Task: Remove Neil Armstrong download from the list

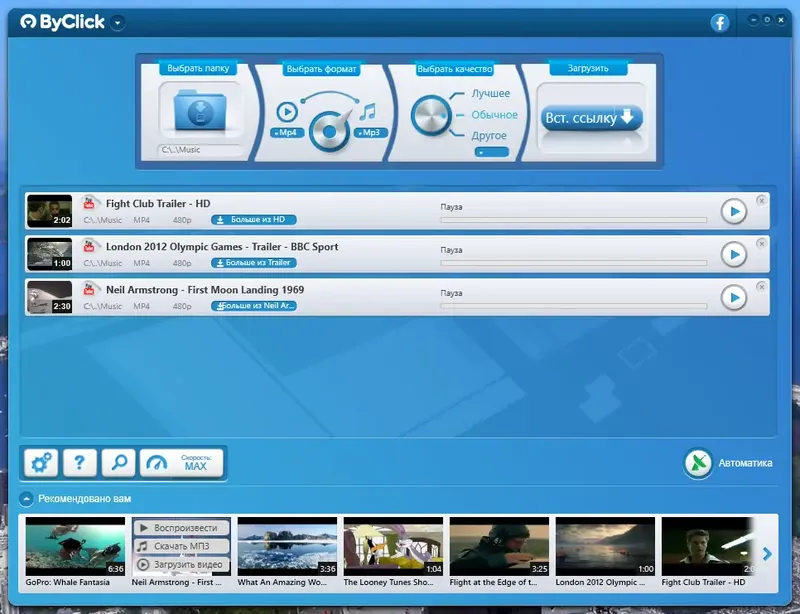Action: tap(761, 287)
